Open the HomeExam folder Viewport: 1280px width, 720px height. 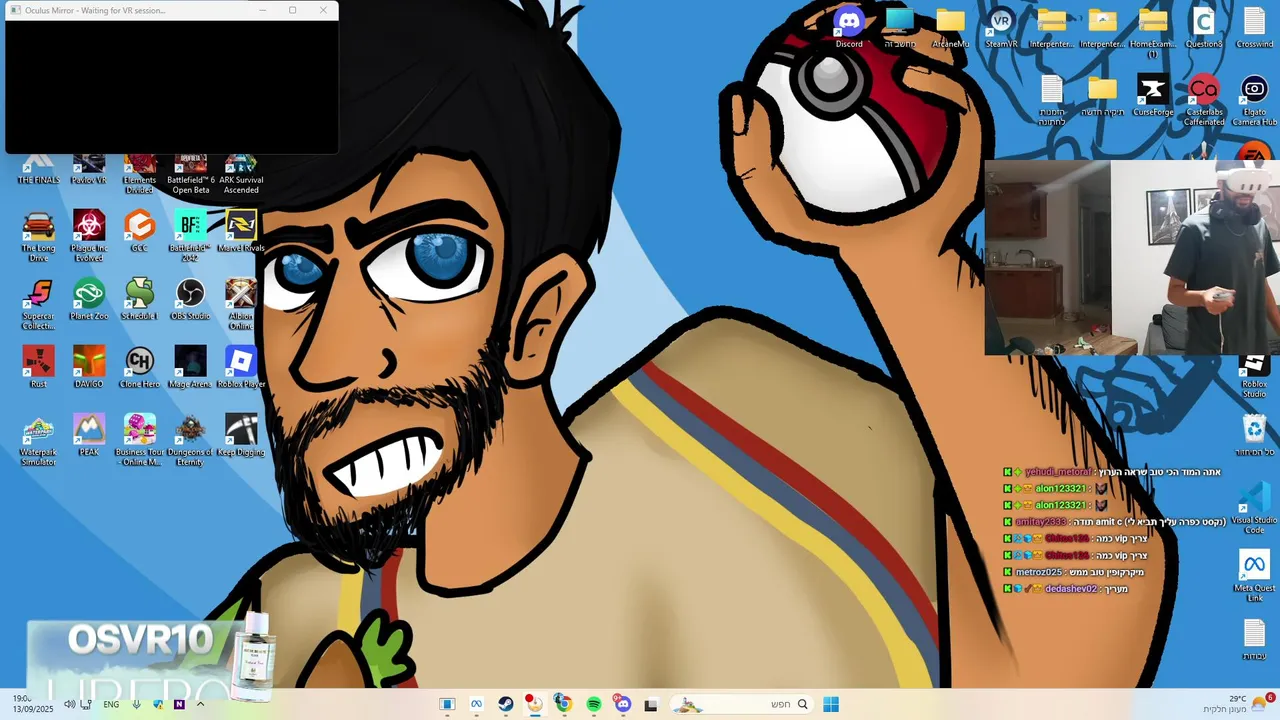click(1153, 32)
